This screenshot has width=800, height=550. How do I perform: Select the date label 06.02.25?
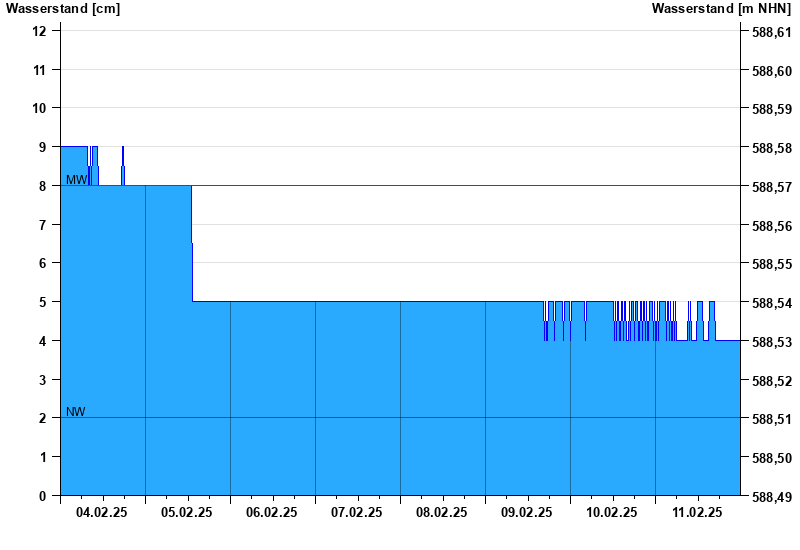tap(271, 512)
